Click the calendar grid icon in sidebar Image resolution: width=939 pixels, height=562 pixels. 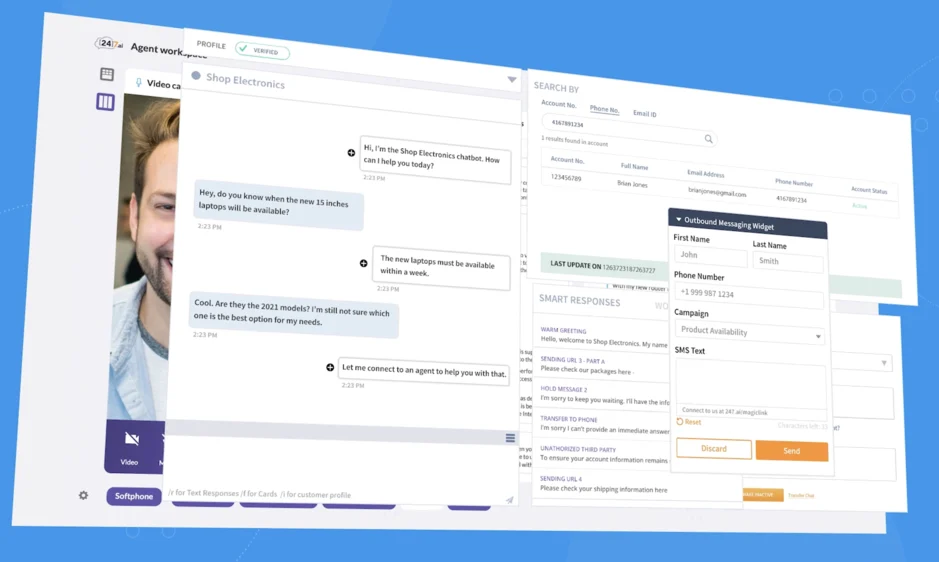coord(107,74)
